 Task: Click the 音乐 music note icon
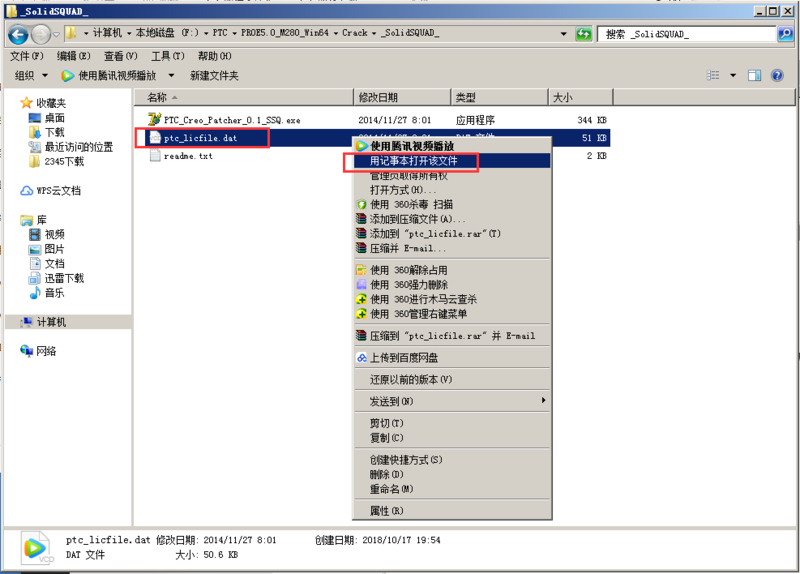[35, 293]
